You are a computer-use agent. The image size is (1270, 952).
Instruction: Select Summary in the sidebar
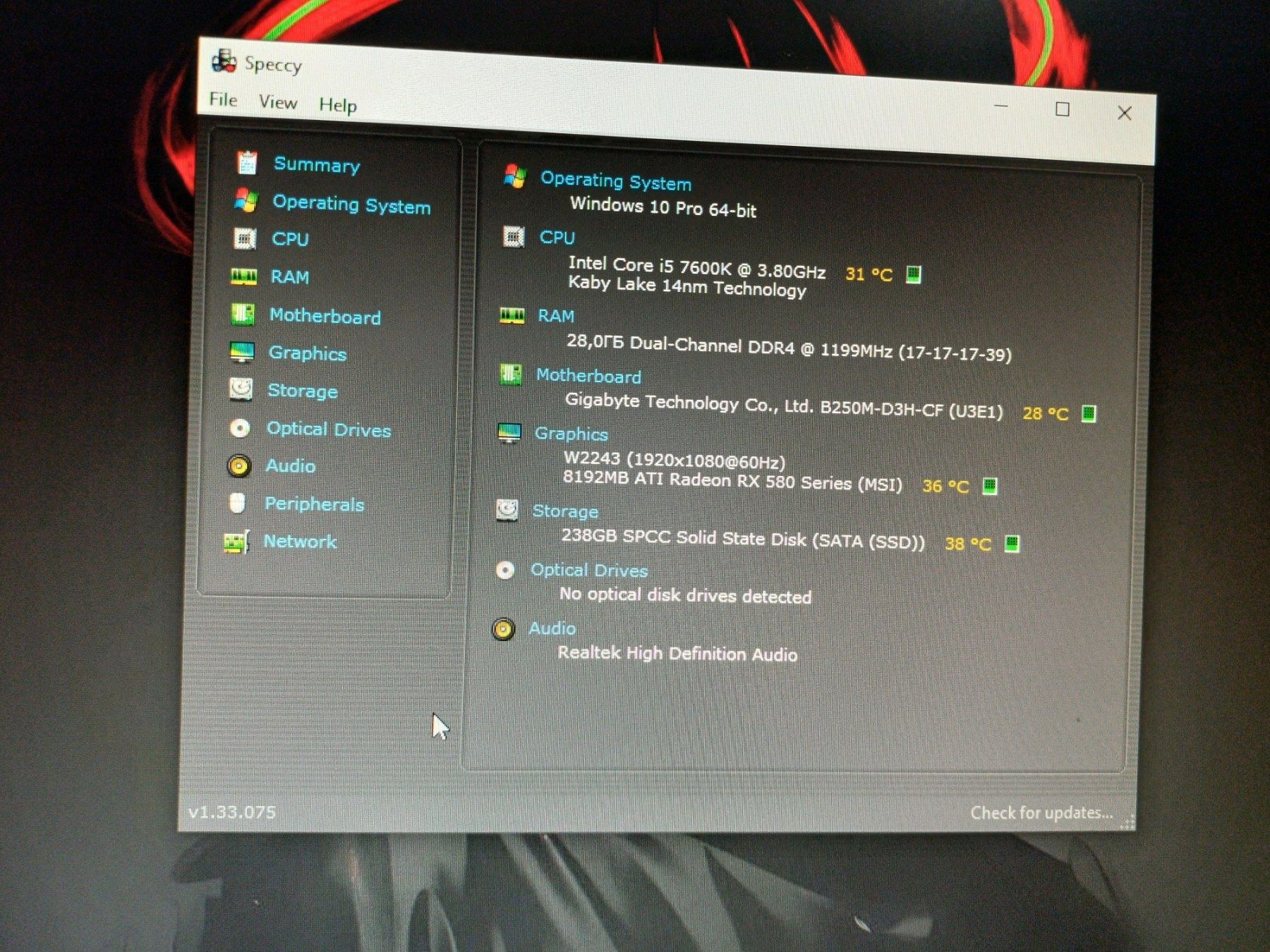tap(317, 165)
